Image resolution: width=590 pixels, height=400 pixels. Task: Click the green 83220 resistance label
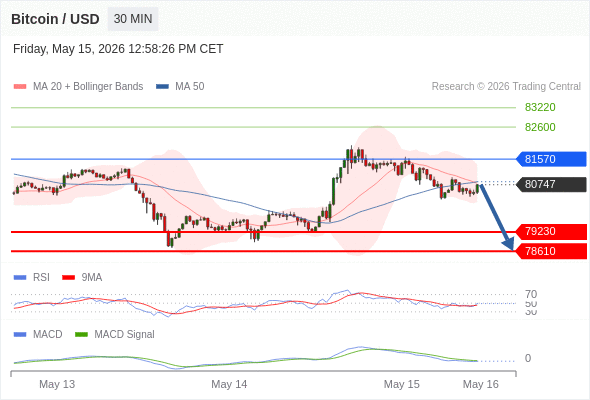tap(540, 107)
